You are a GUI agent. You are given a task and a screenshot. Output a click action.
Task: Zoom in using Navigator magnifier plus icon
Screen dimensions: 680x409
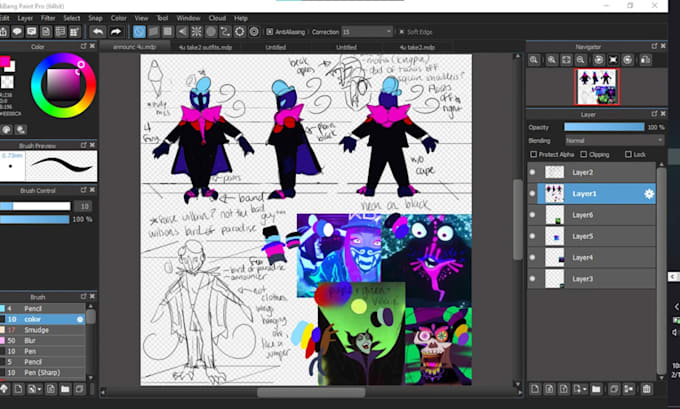tap(552, 60)
